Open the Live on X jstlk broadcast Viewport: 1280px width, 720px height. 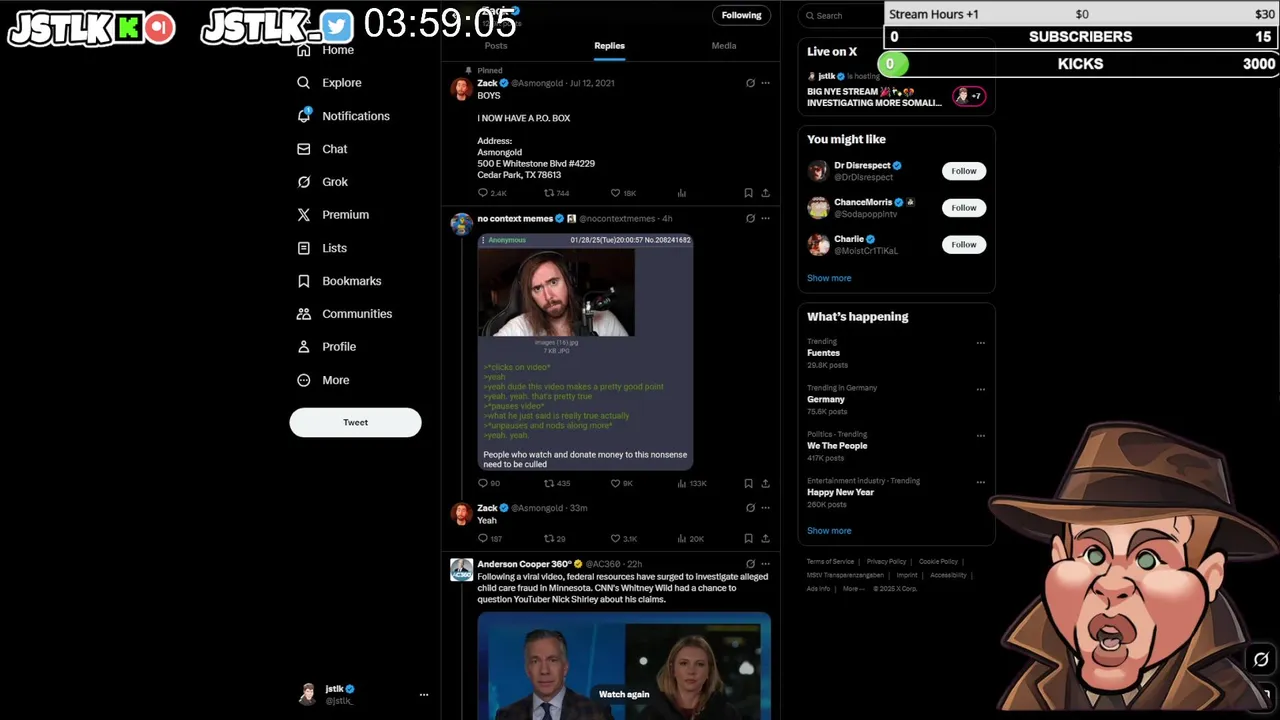coord(896,90)
